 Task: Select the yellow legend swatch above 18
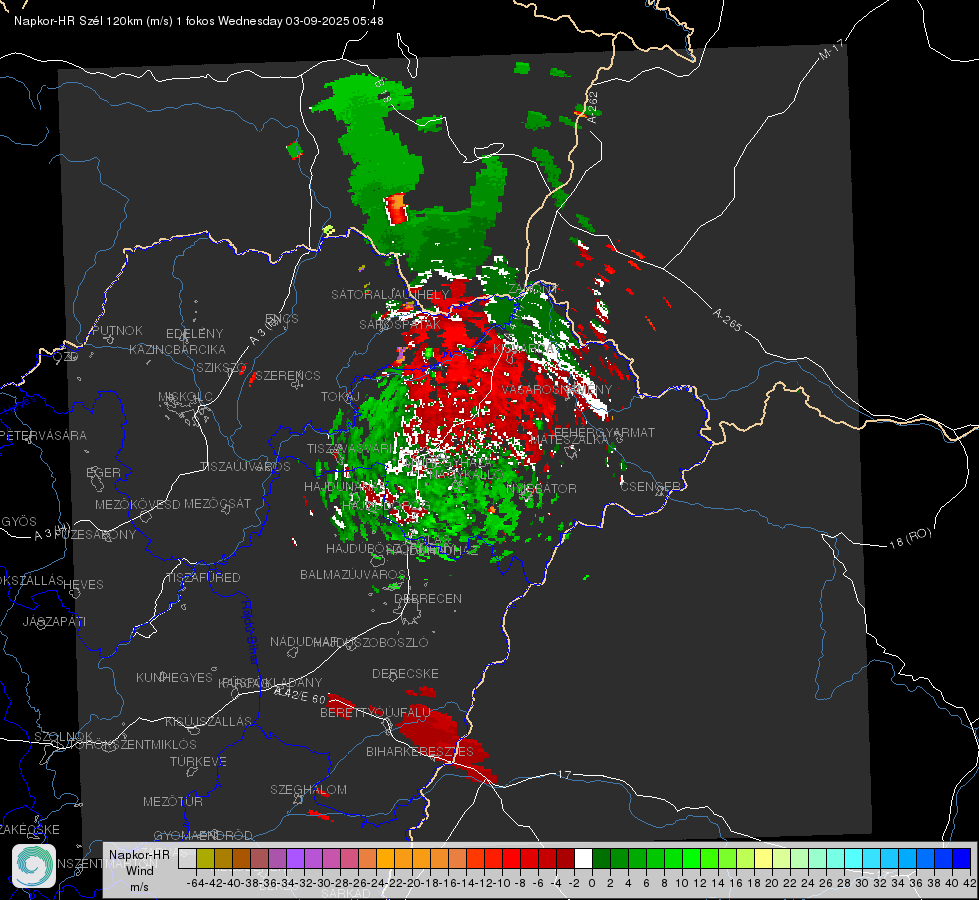click(x=764, y=858)
